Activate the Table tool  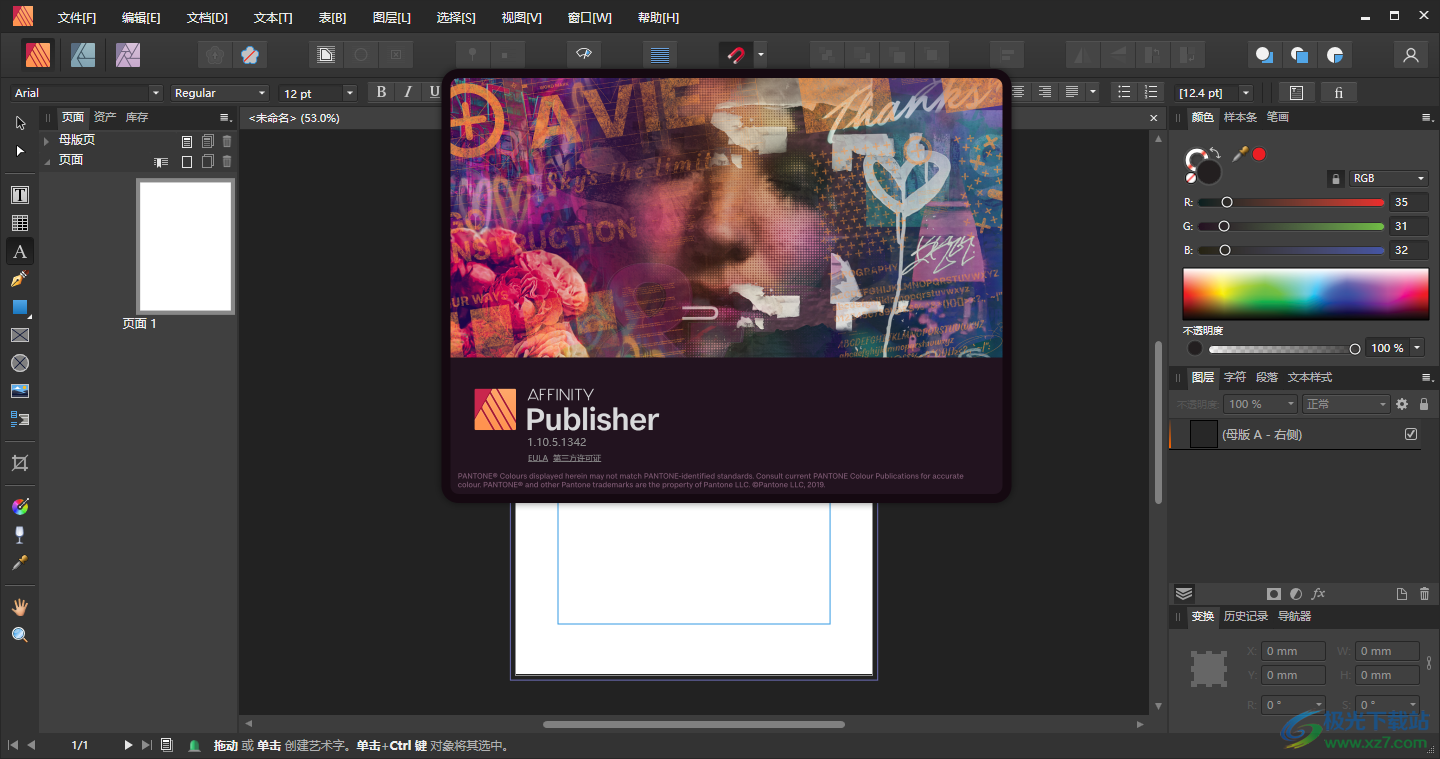pos(20,222)
